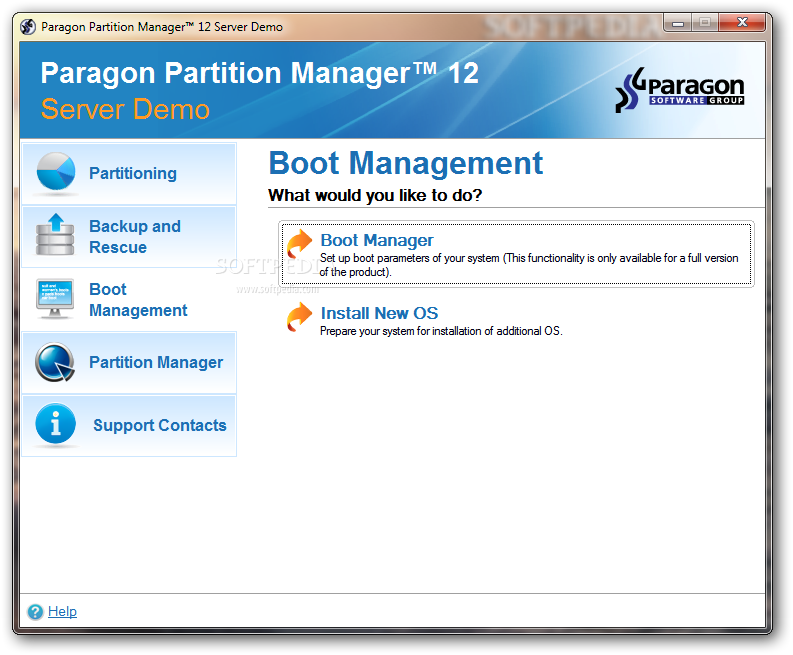Click the Boot Management monitor icon
The width and height of the screenshot is (793, 655).
(55, 298)
